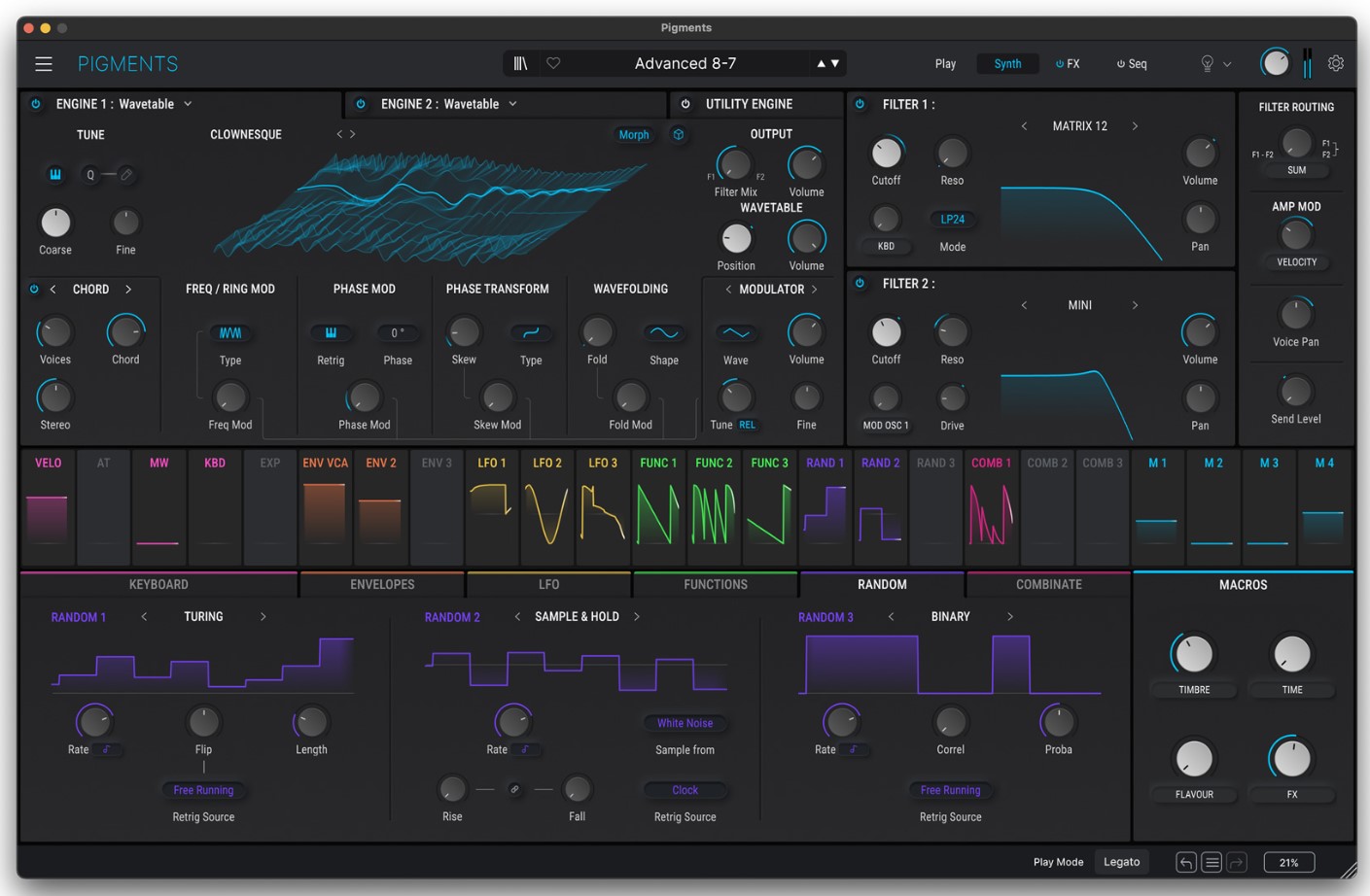Adjust the Timbre macro knob
The image size is (1370, 896).
click(x=1194, y=654)
